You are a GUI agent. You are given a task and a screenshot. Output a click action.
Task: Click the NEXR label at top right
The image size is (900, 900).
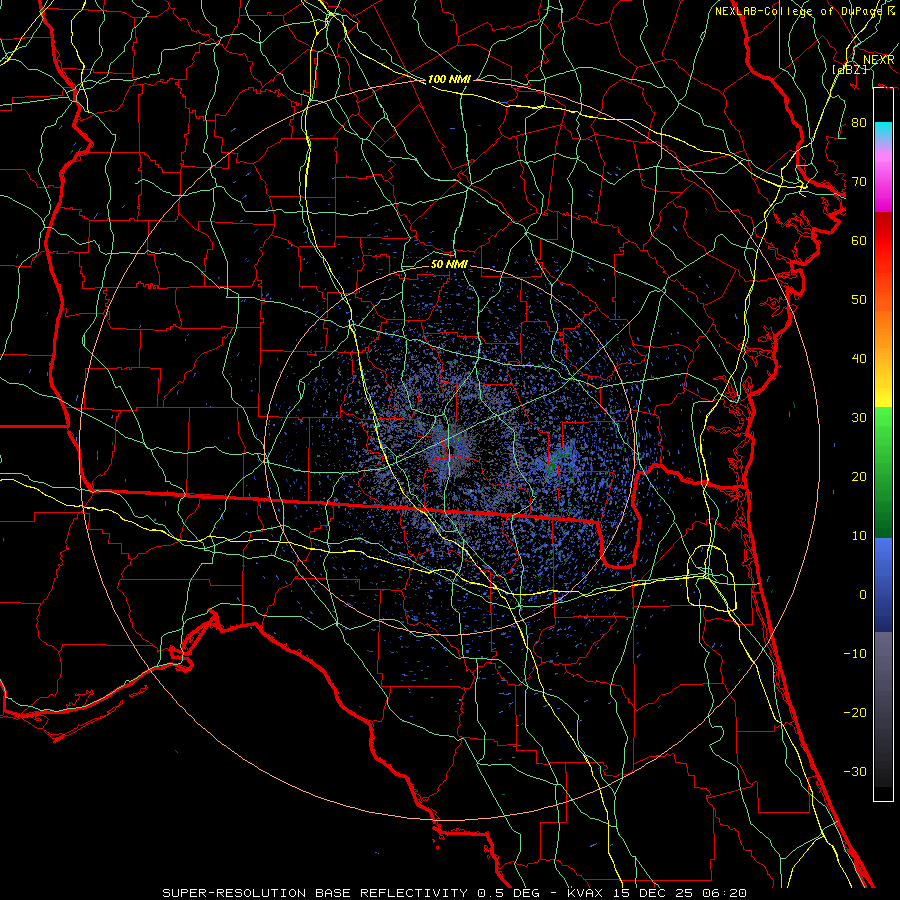pos(879,60)
